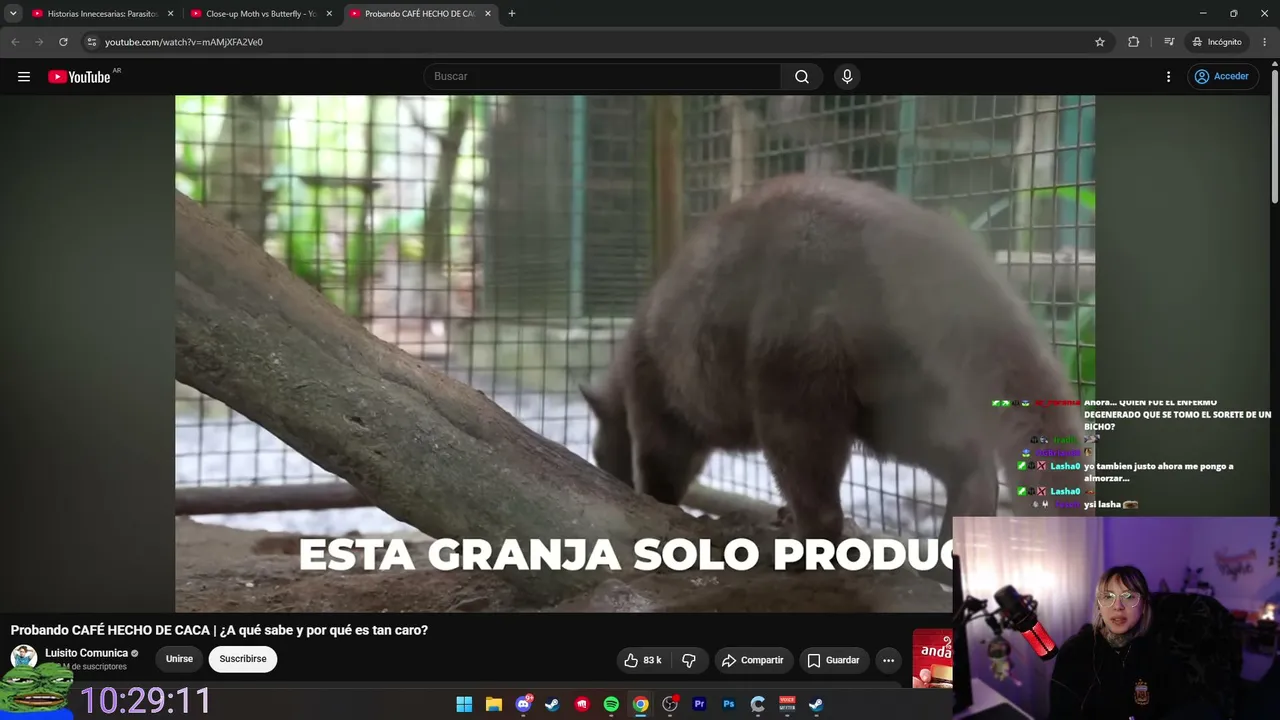Close the Historias Innecesarias tab
Screen dimensions: 1280x720
[x=170, y=14]
